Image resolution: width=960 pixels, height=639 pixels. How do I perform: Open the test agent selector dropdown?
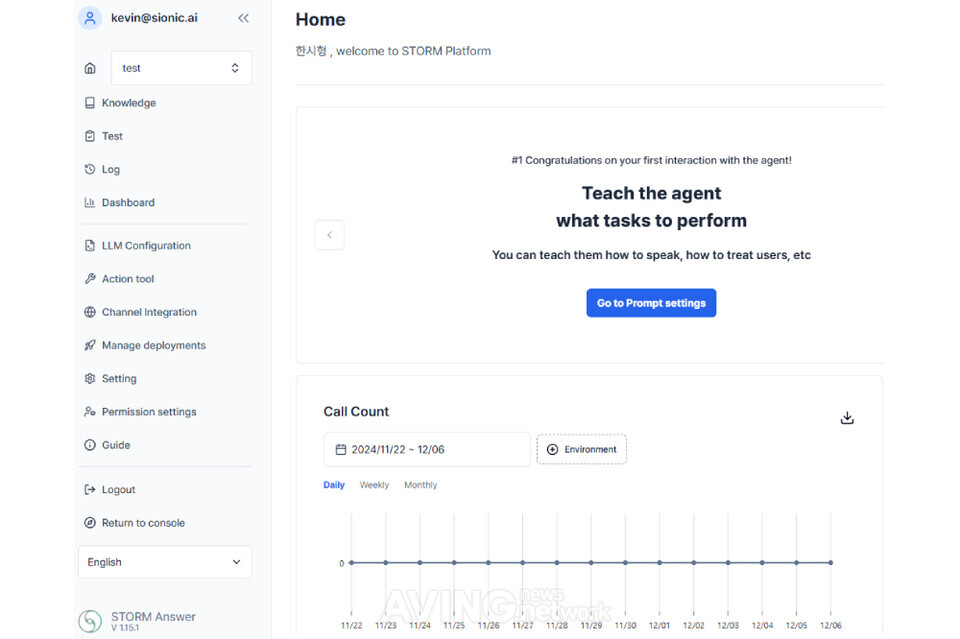[181, 68]
